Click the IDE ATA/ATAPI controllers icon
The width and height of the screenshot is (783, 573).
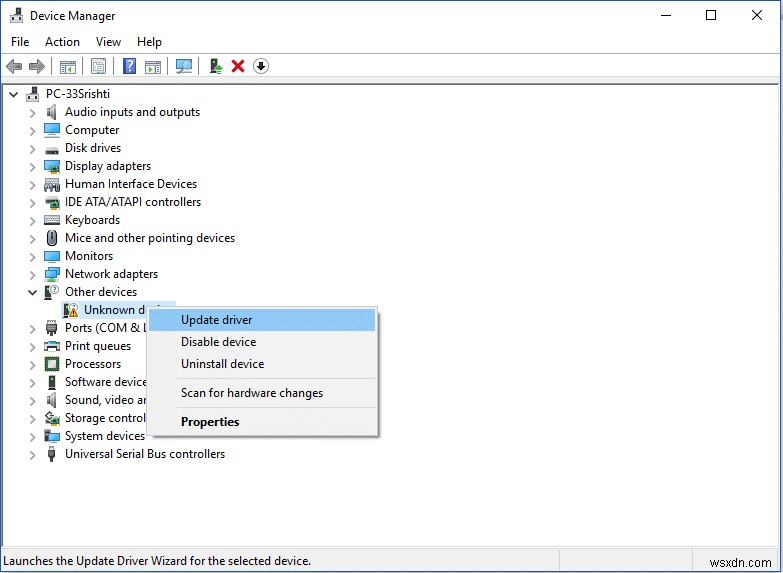coord(52,202)
